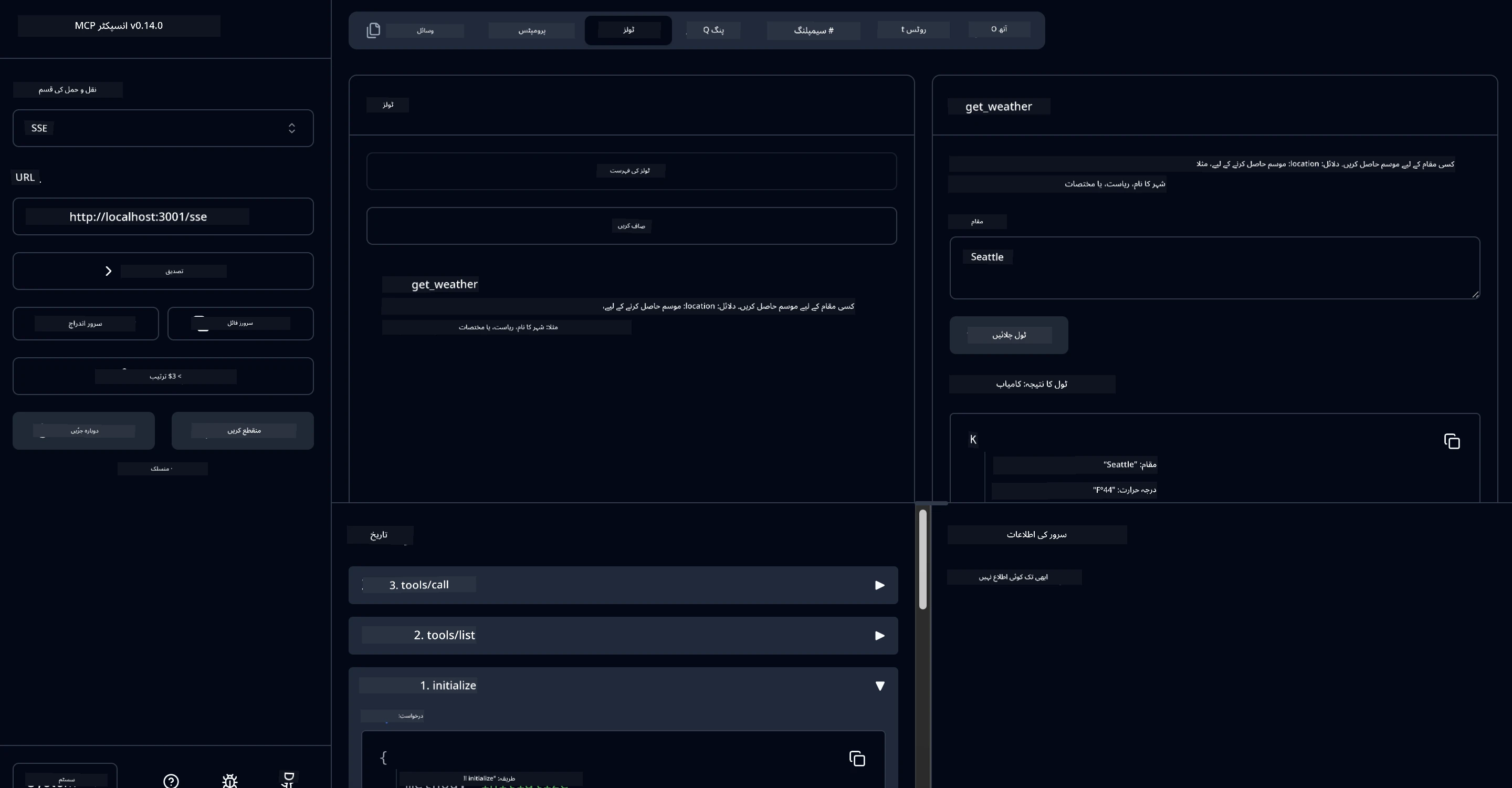Image resolution: width=1512 pixels, height=788 pixels.
Task: Click the تاریخ (History) heading
Action: (379, 535)
